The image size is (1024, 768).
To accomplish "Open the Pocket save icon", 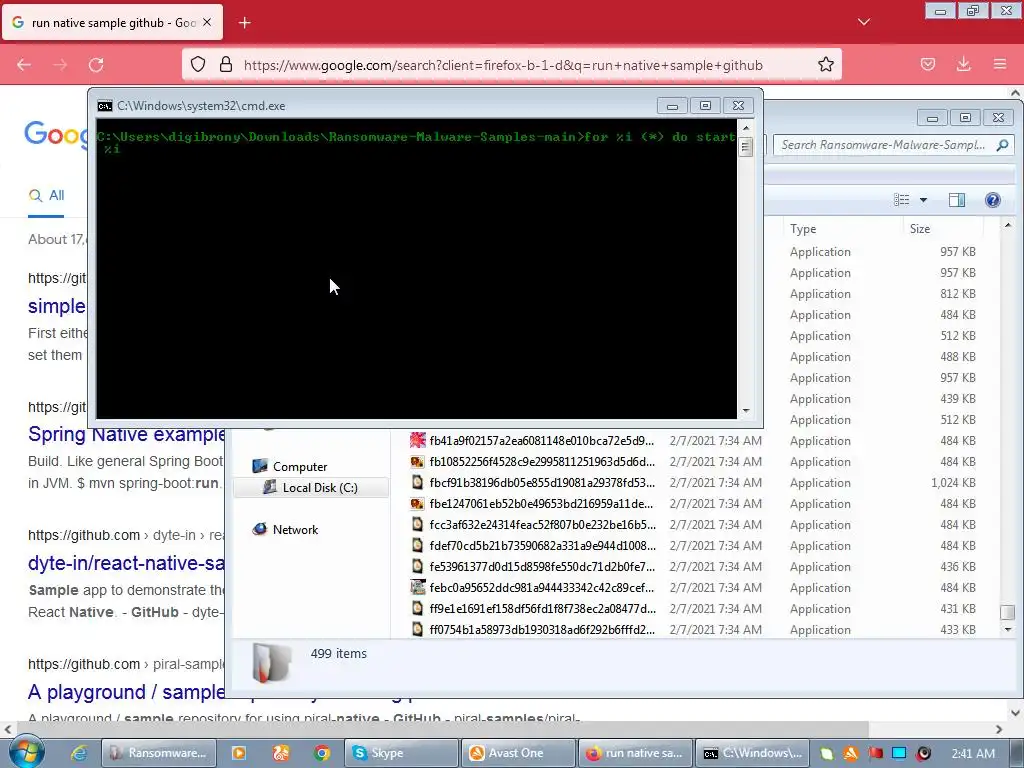I will (927, 64).
